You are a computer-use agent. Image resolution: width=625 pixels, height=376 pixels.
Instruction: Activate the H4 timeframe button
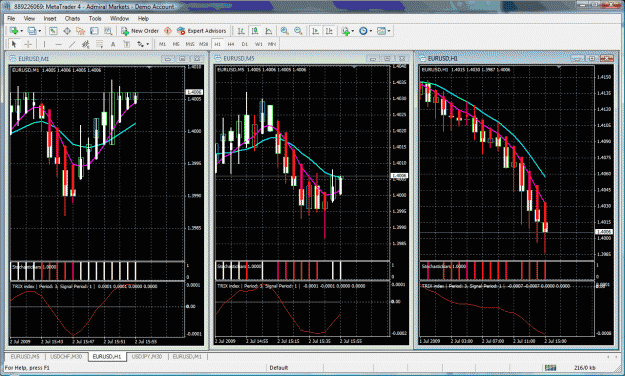[231, 44]
